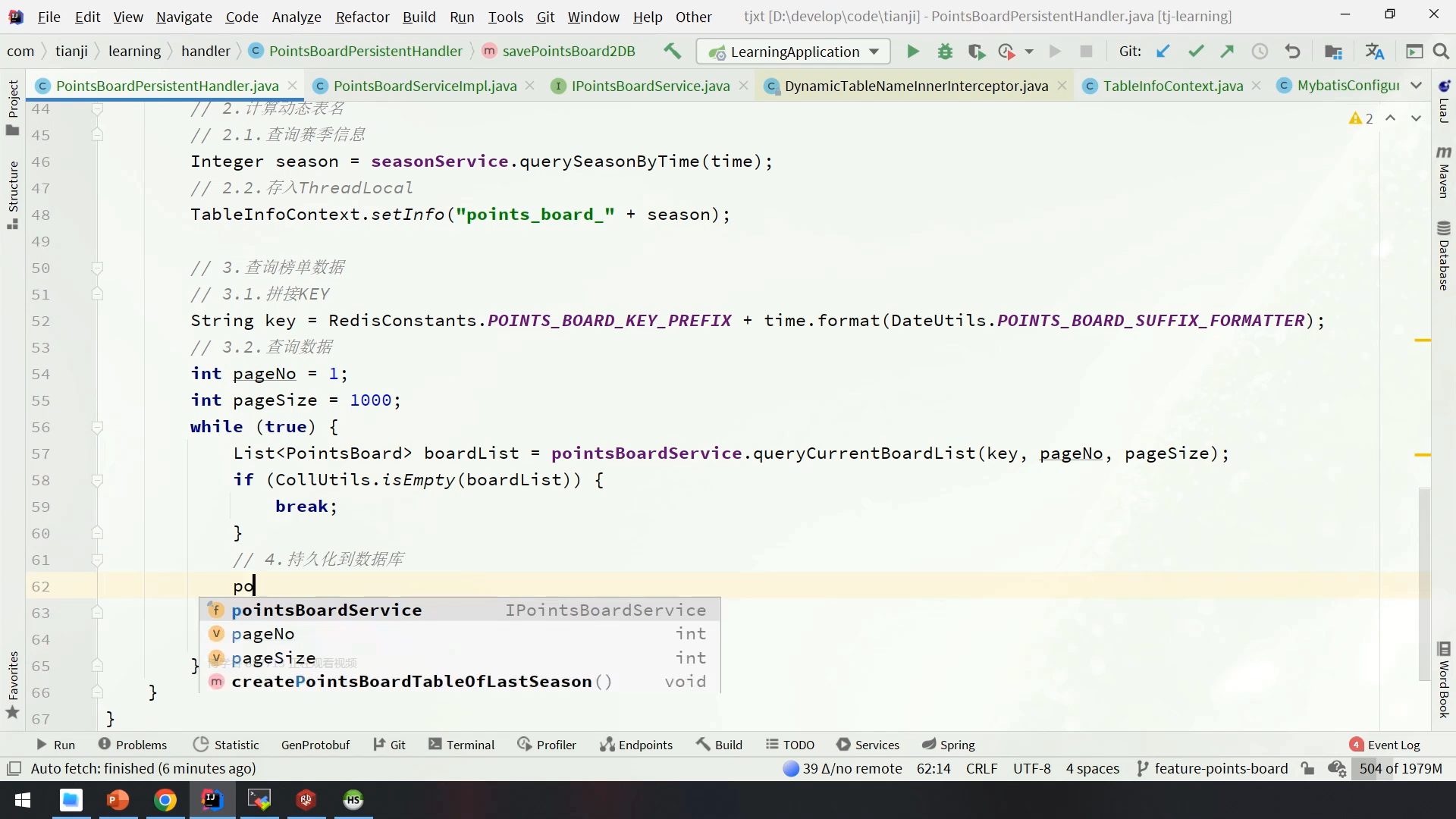Collapse the while loop fold marker at line 56
Screen dimensions: 1456x819
tap(97, 427)
